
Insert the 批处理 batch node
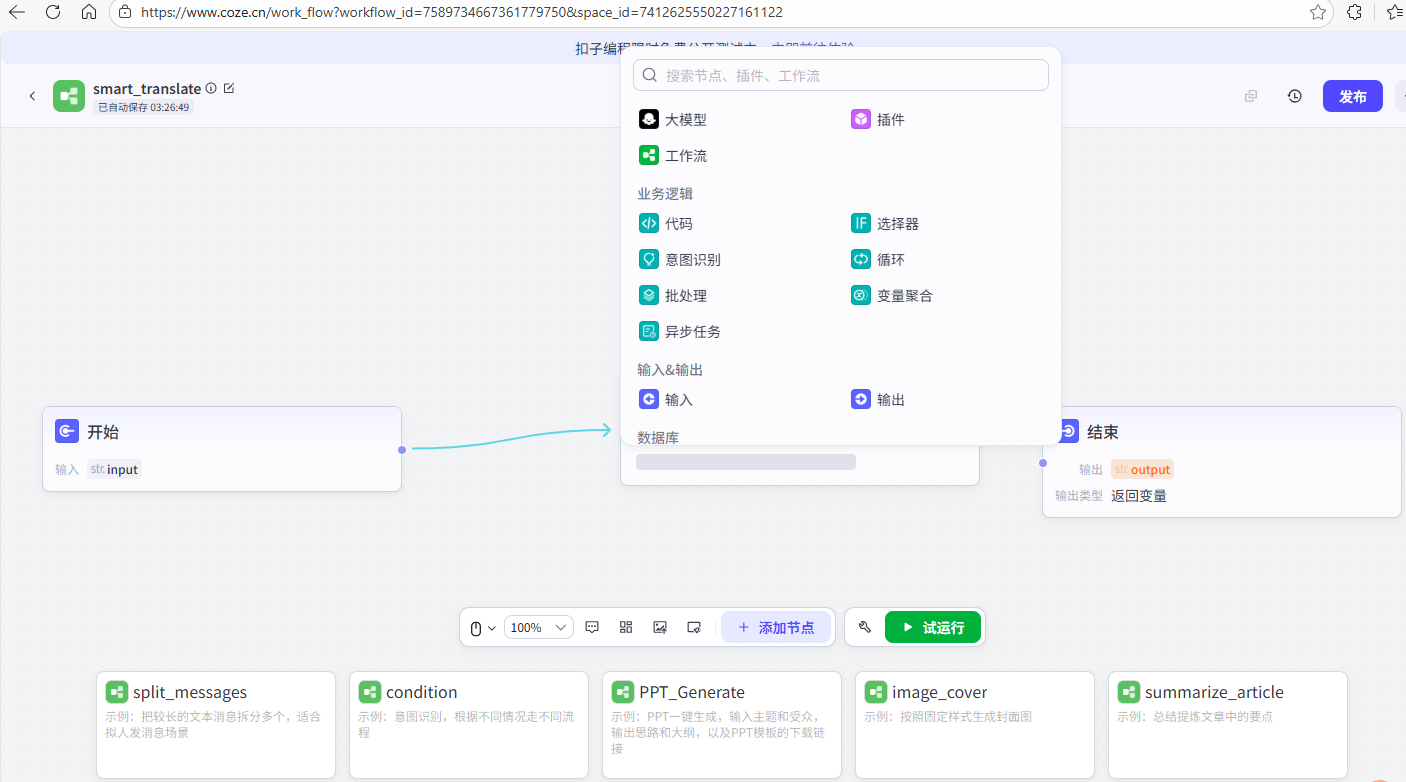click(673, 295)
